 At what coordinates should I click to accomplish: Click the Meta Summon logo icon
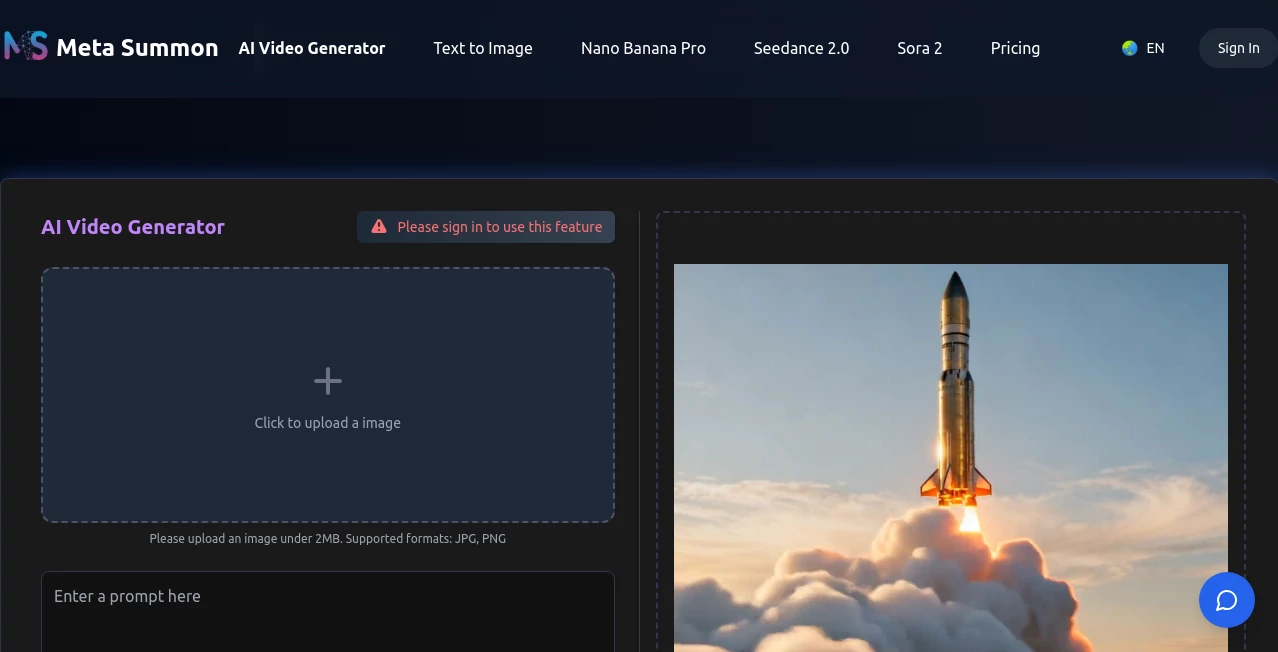pyautogui.click(x=23, y=46)
